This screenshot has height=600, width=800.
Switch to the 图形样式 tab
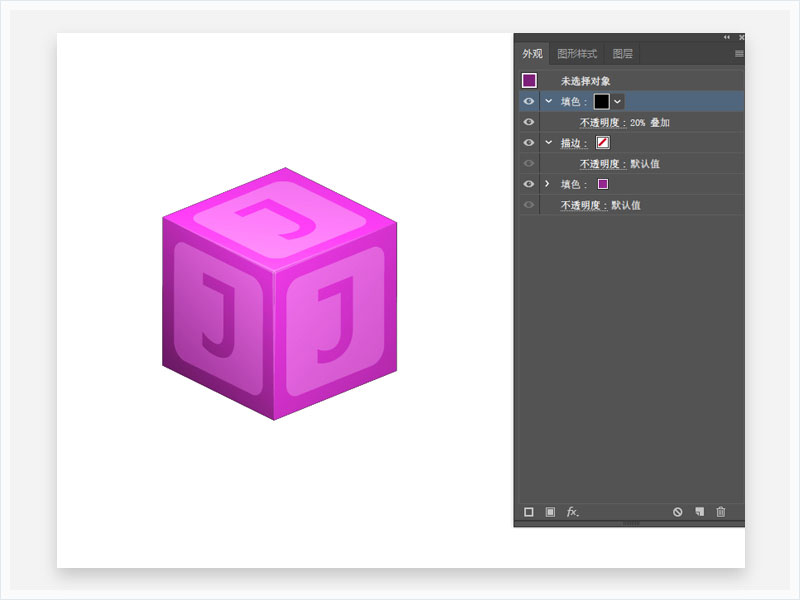point(577,54)
